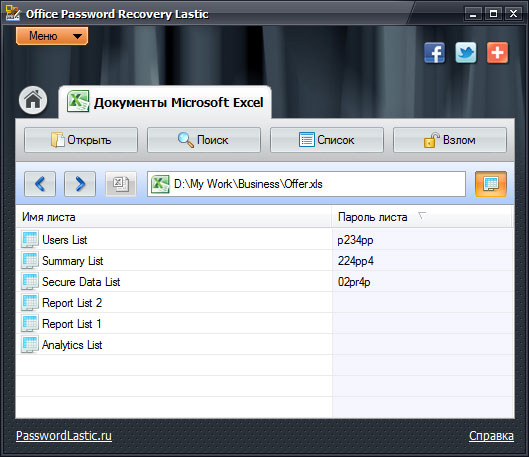This screenshot has width=529, height=457.
Task: Click the Excel icon in path field
Action: coord(160,184)
